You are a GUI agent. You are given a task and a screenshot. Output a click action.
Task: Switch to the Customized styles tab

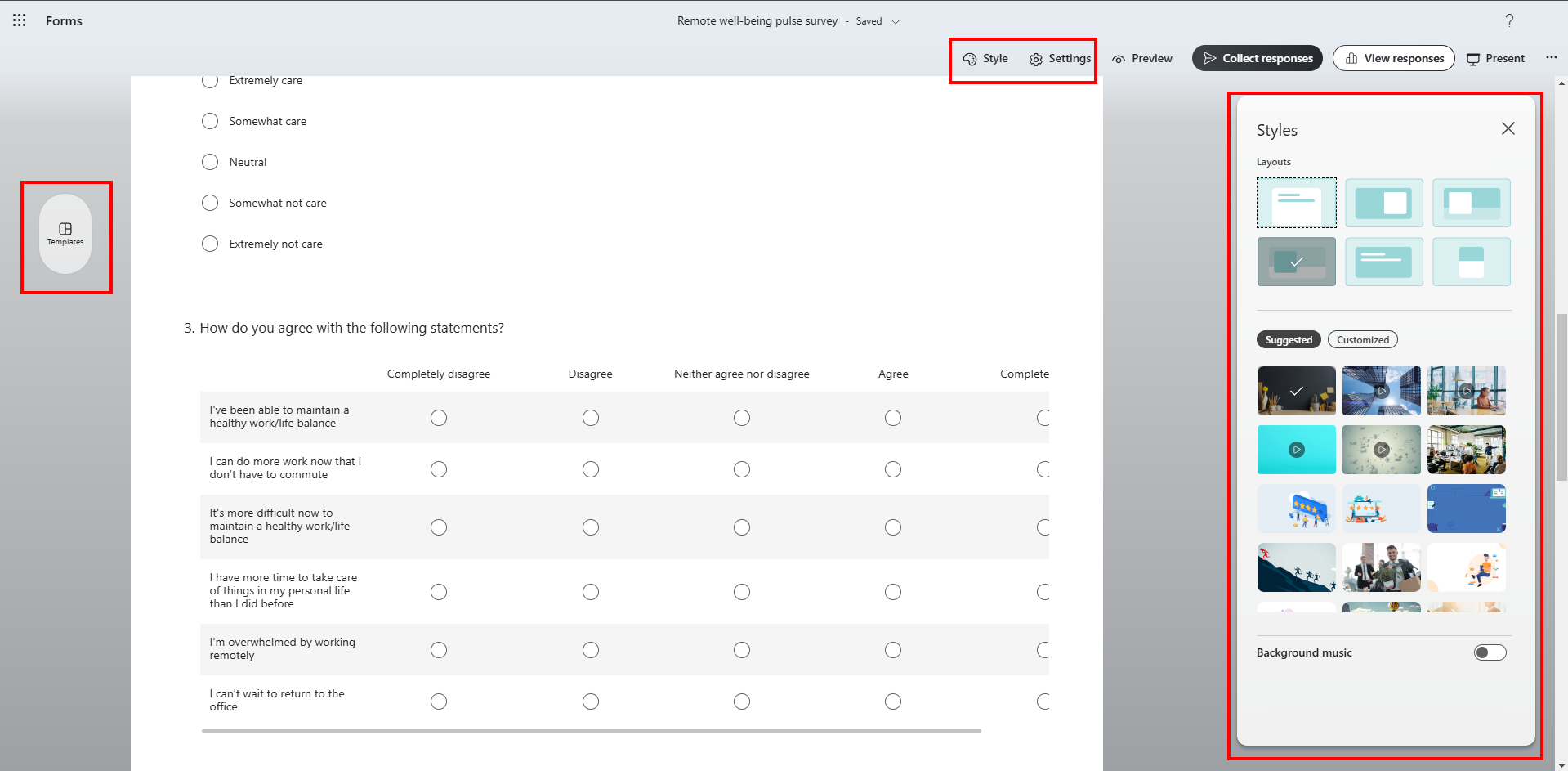click(x=1363, y=340)
